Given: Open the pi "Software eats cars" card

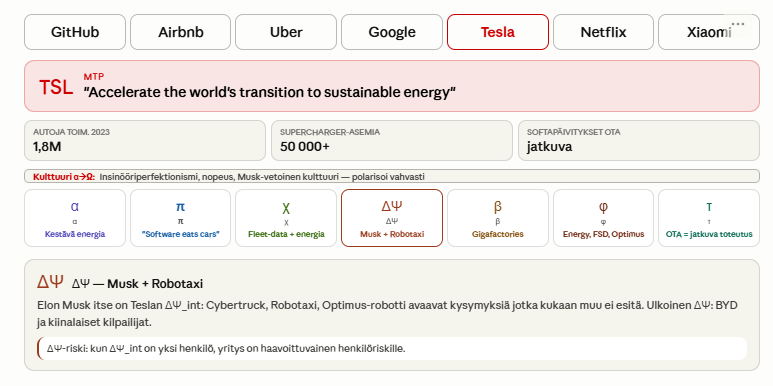Looking at the screenshot, I should coord(180,218).
